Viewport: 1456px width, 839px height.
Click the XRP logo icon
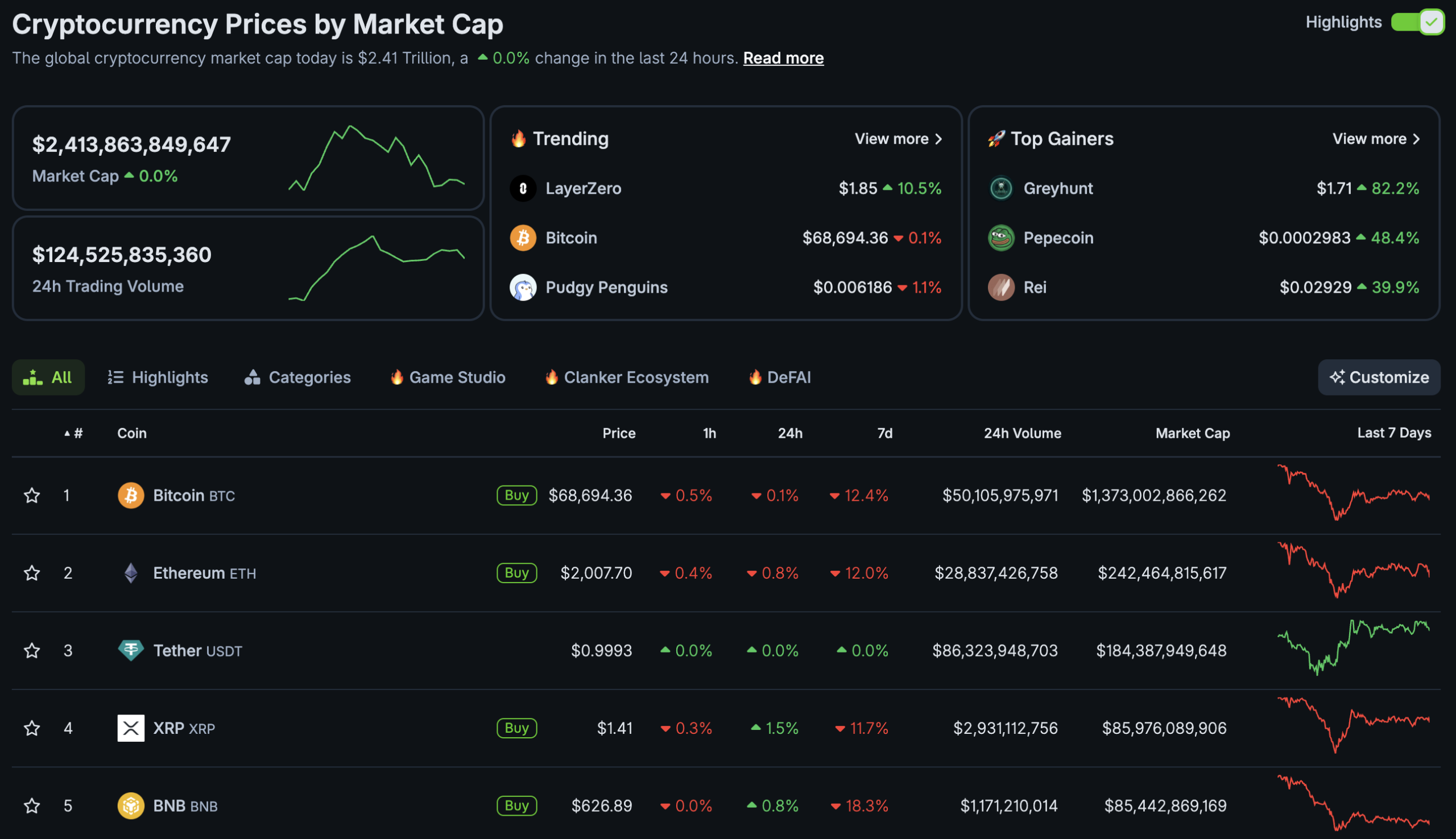pos(131,728)
